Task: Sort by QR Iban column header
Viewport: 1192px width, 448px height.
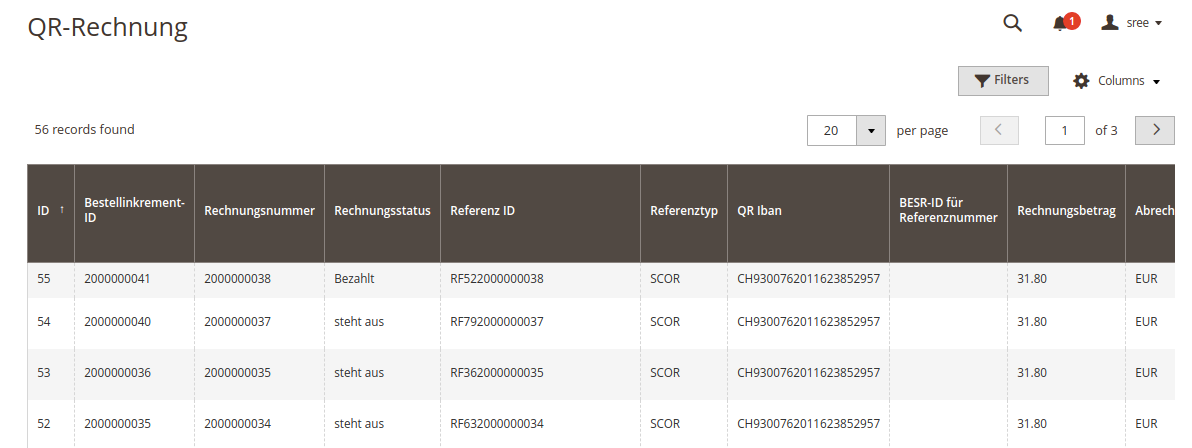Action: click(808, 211)
